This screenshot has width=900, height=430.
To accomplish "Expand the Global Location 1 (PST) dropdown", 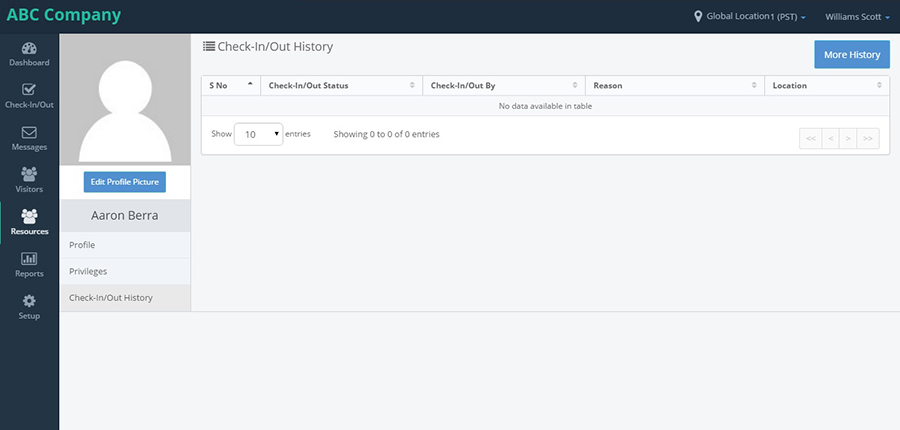I will pyautogui.click(x=756, y=17).
